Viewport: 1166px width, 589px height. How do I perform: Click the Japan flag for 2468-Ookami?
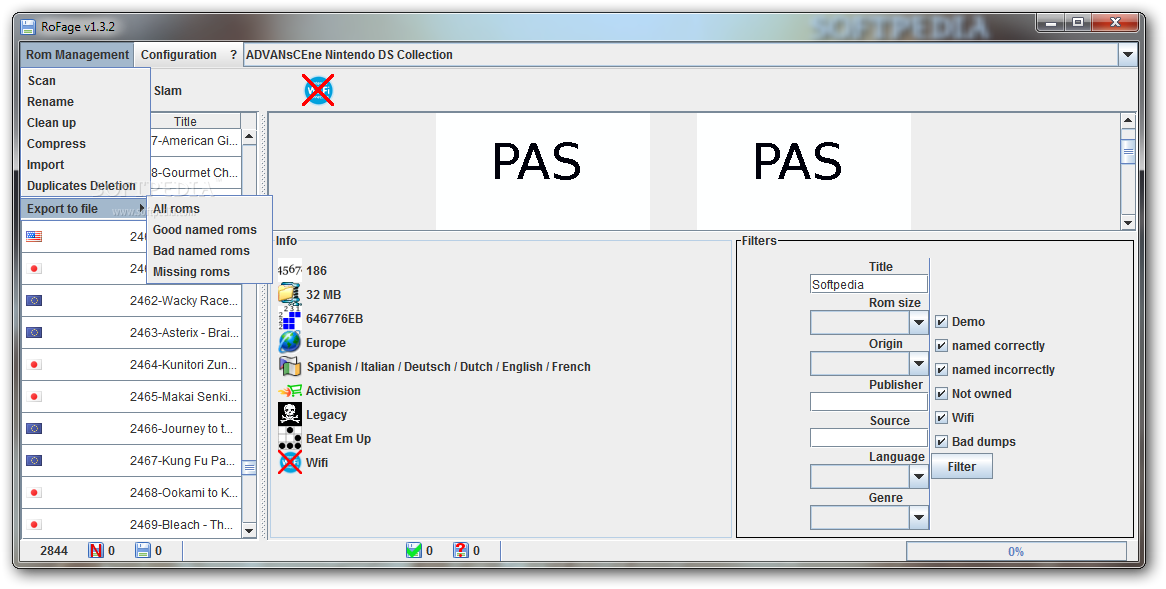click(34, 492)
